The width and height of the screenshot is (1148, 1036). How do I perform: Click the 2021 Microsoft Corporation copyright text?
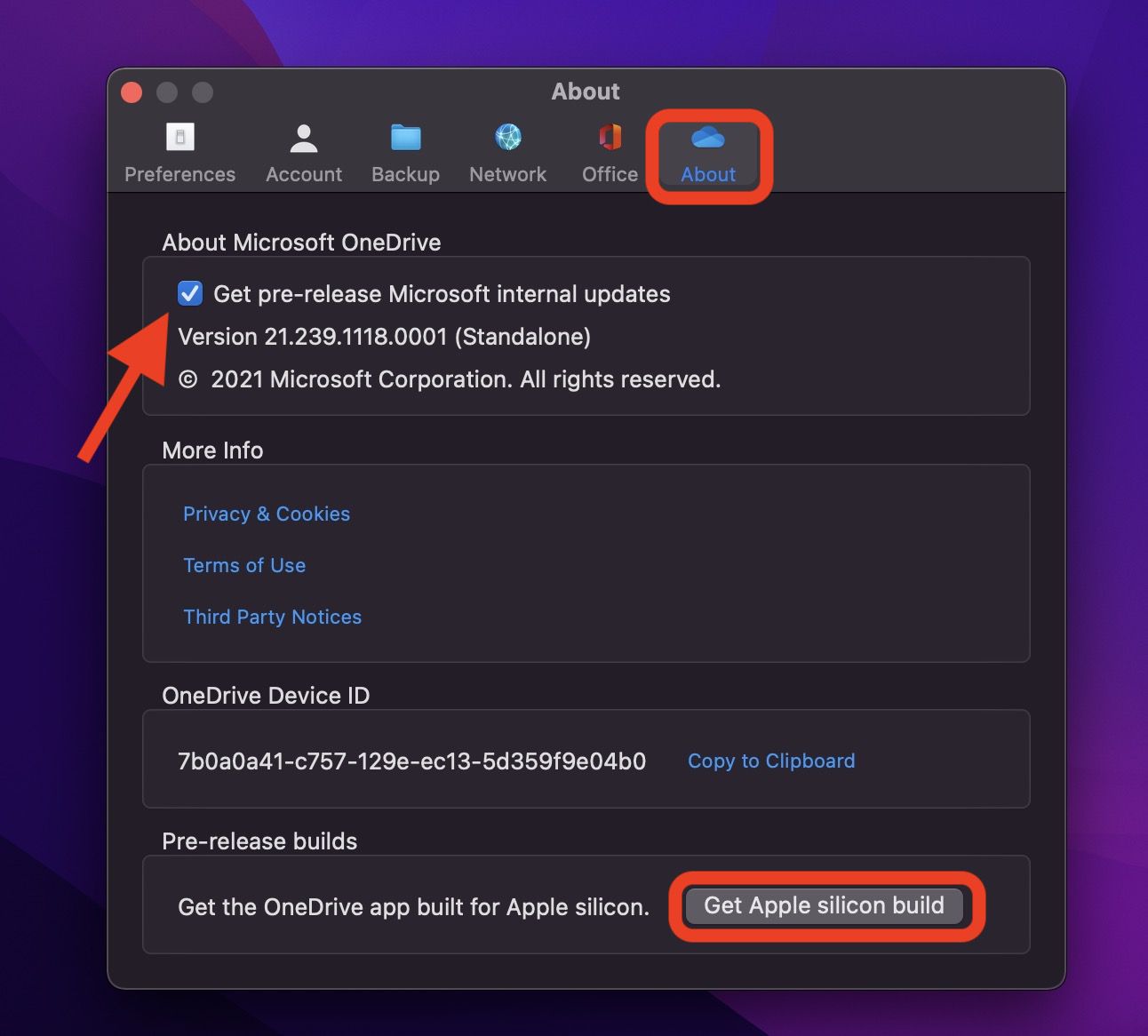[x=450, y=379]
